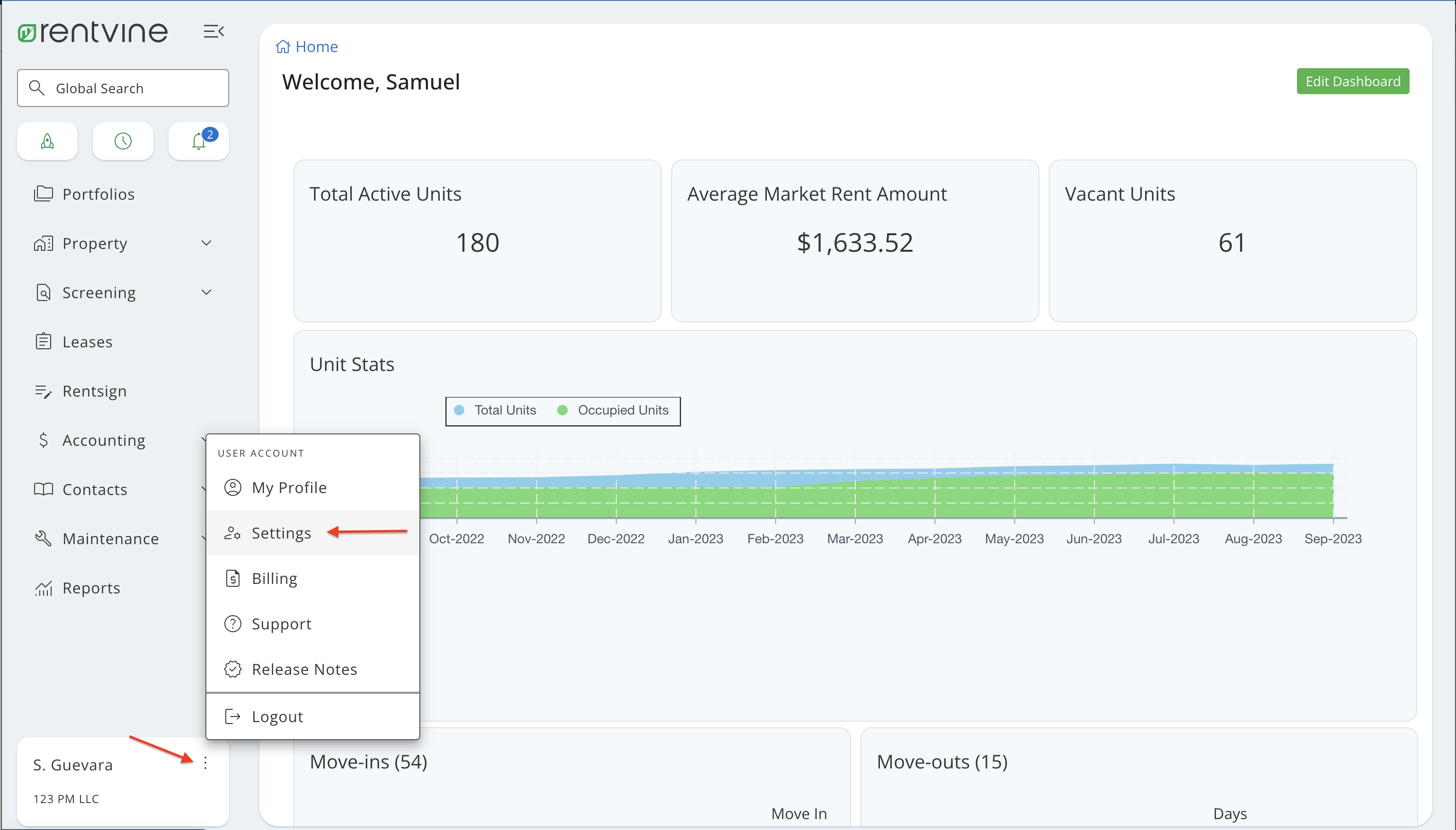The width and height of the screenshot is (1456, 830).
Task: Open notifications with the bell icon
Action: 198,141
